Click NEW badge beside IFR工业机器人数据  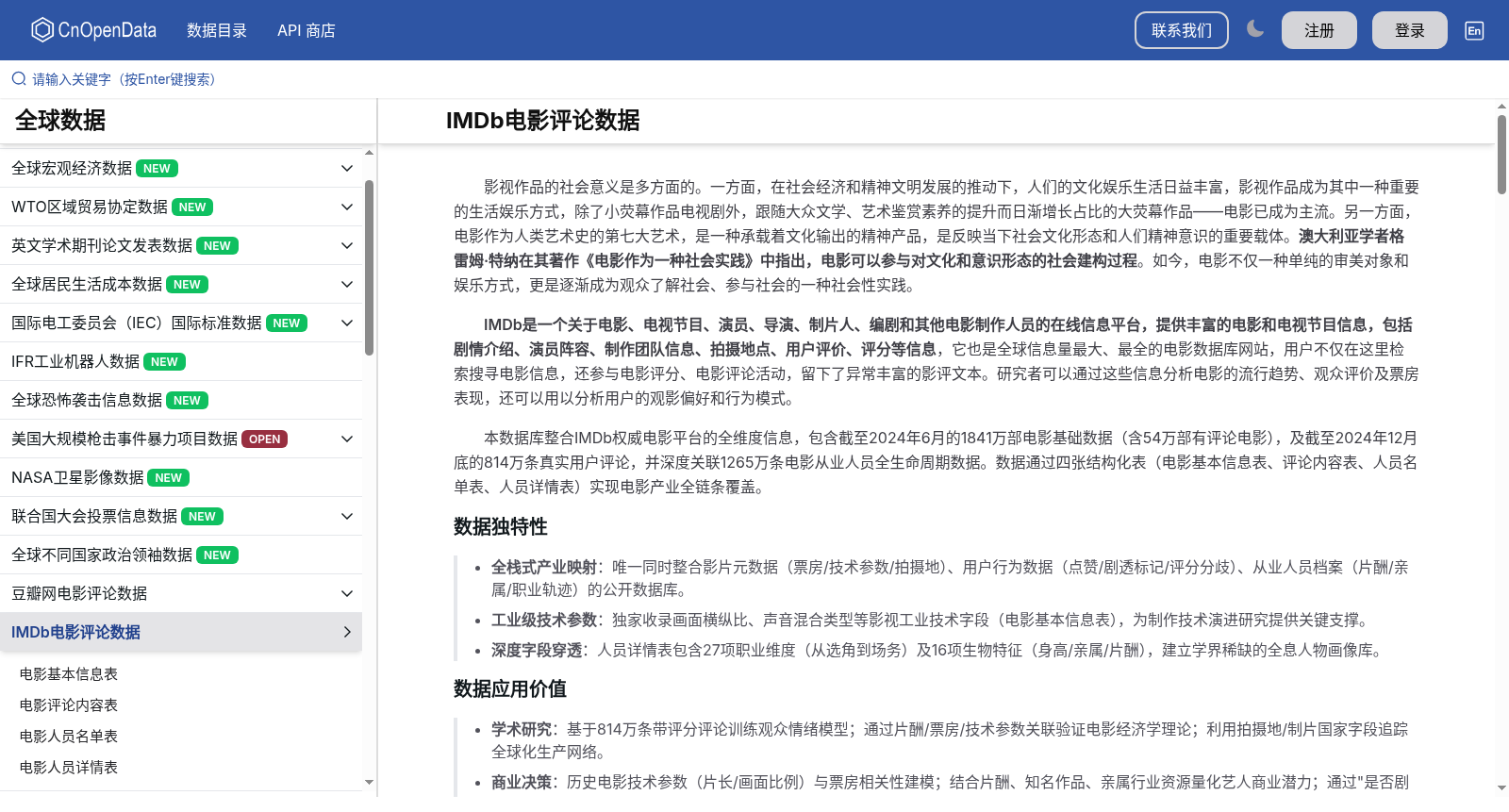click(x=164, y=362)
